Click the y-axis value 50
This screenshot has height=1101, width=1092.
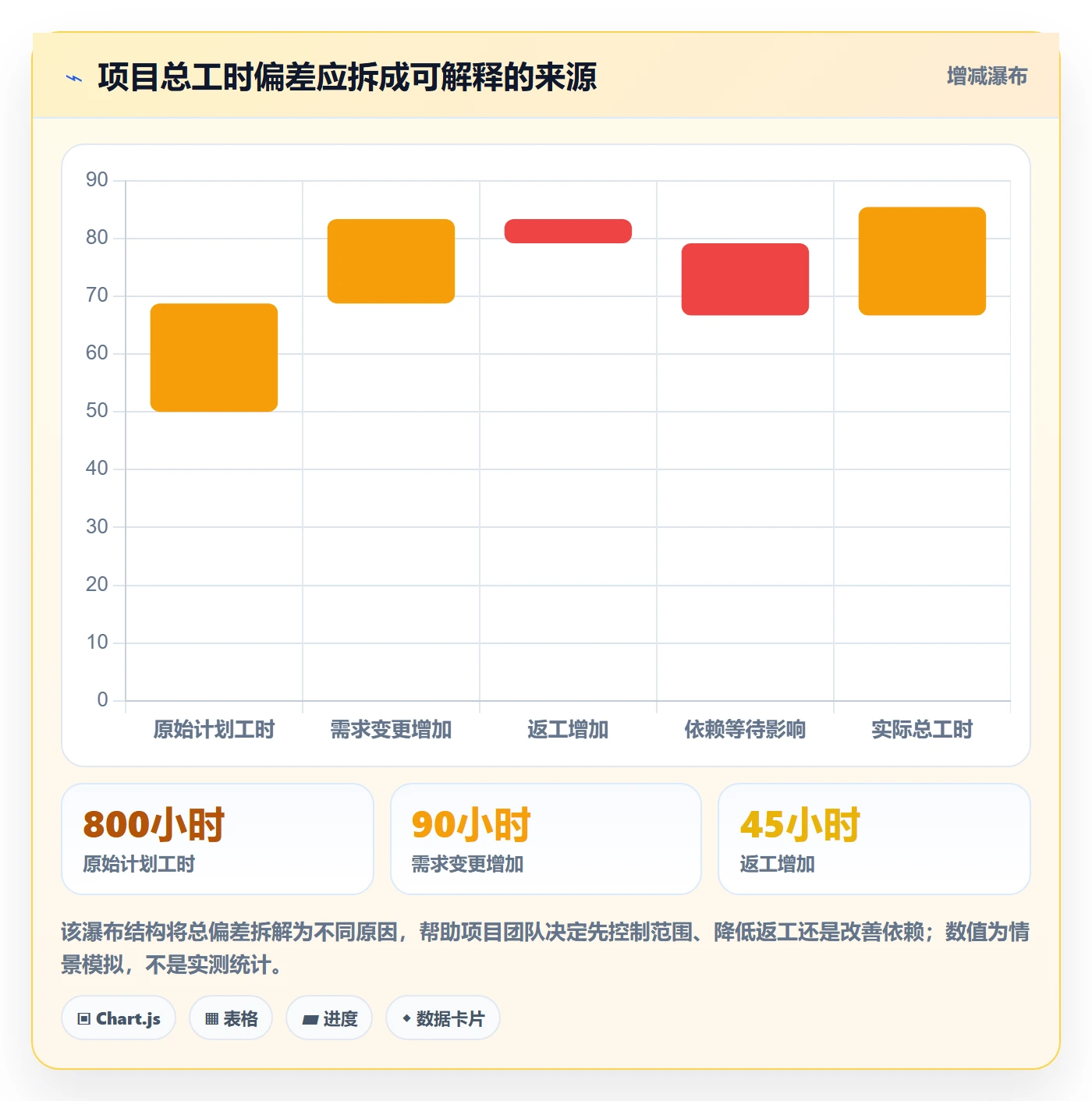(x=97, y=411)
